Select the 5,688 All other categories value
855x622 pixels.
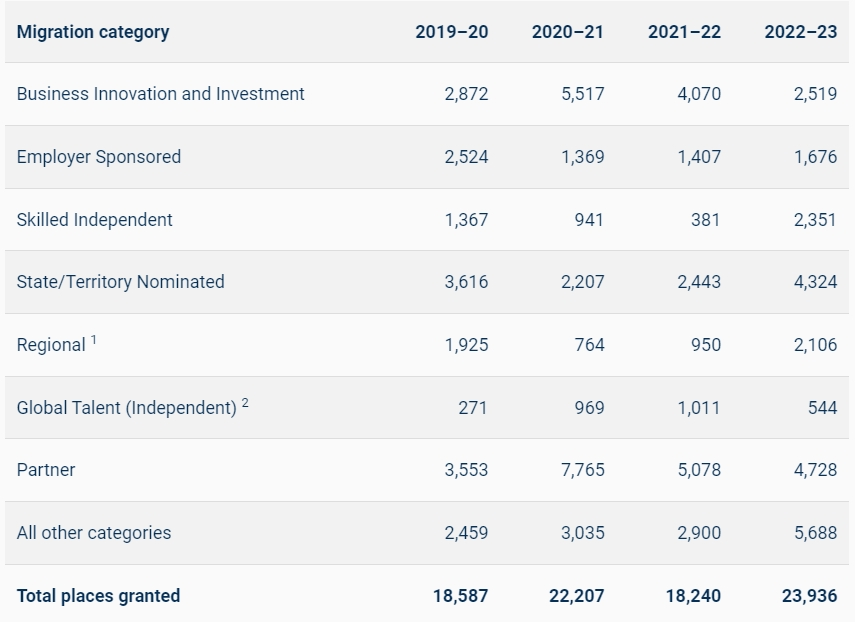(x=815, y=533)
